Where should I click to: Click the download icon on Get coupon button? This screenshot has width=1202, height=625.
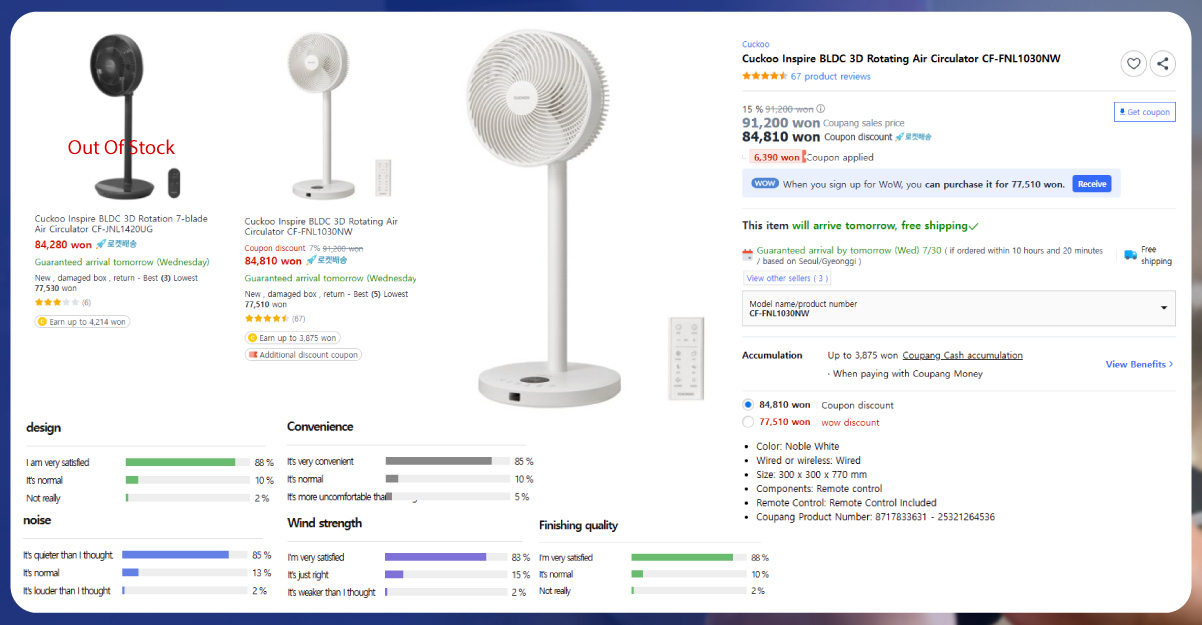coord(1122,111)
